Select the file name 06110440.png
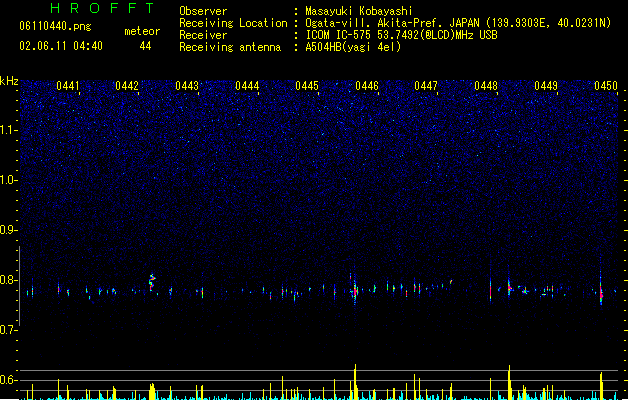629x400 pixels. pos(55,26)
